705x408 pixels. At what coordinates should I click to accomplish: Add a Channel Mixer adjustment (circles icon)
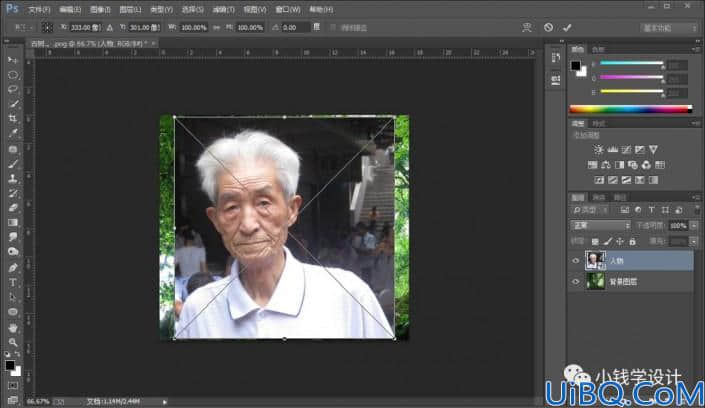coord(646,165)
